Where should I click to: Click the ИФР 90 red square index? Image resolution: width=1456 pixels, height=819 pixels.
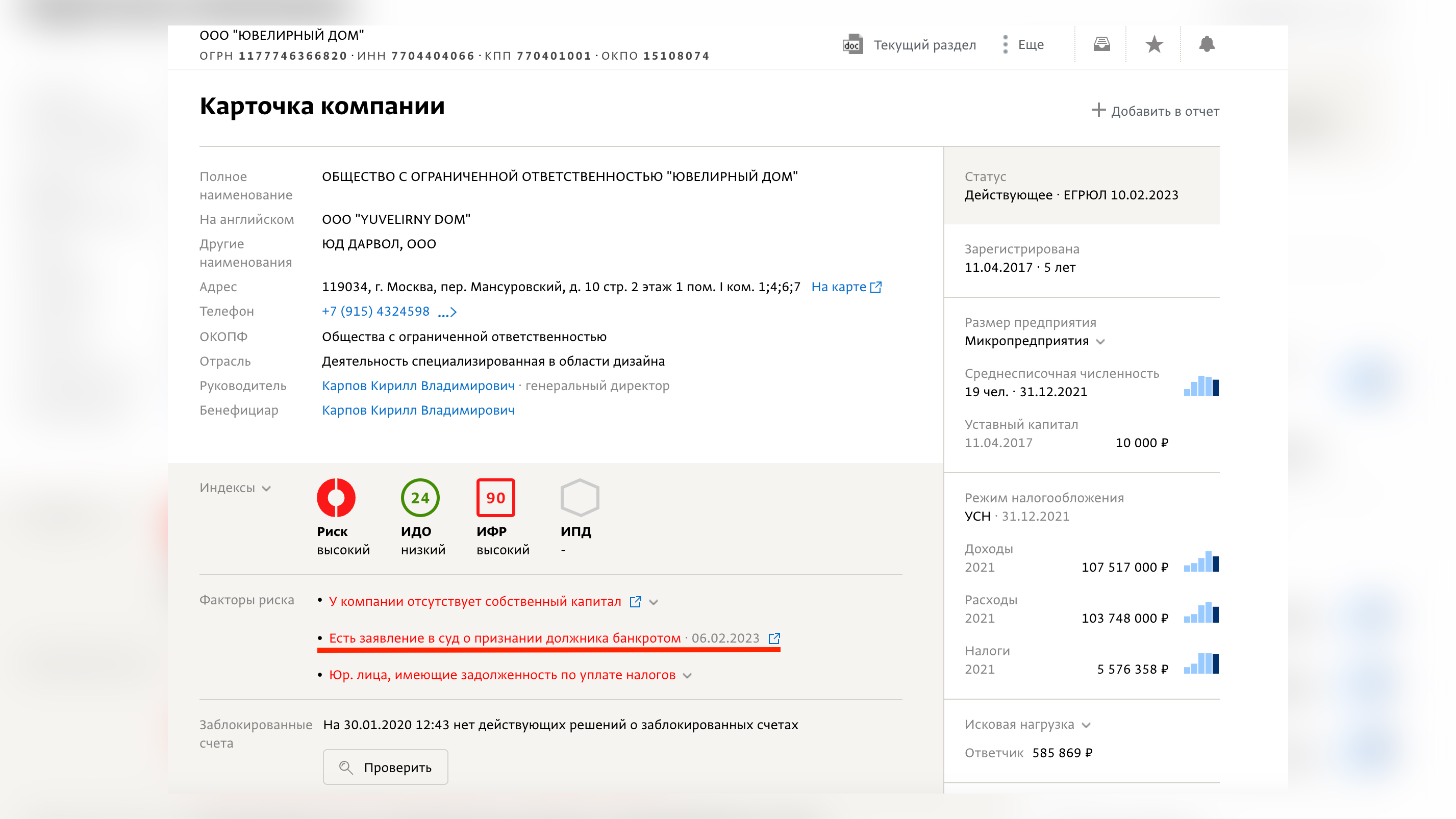click(496, 498)
